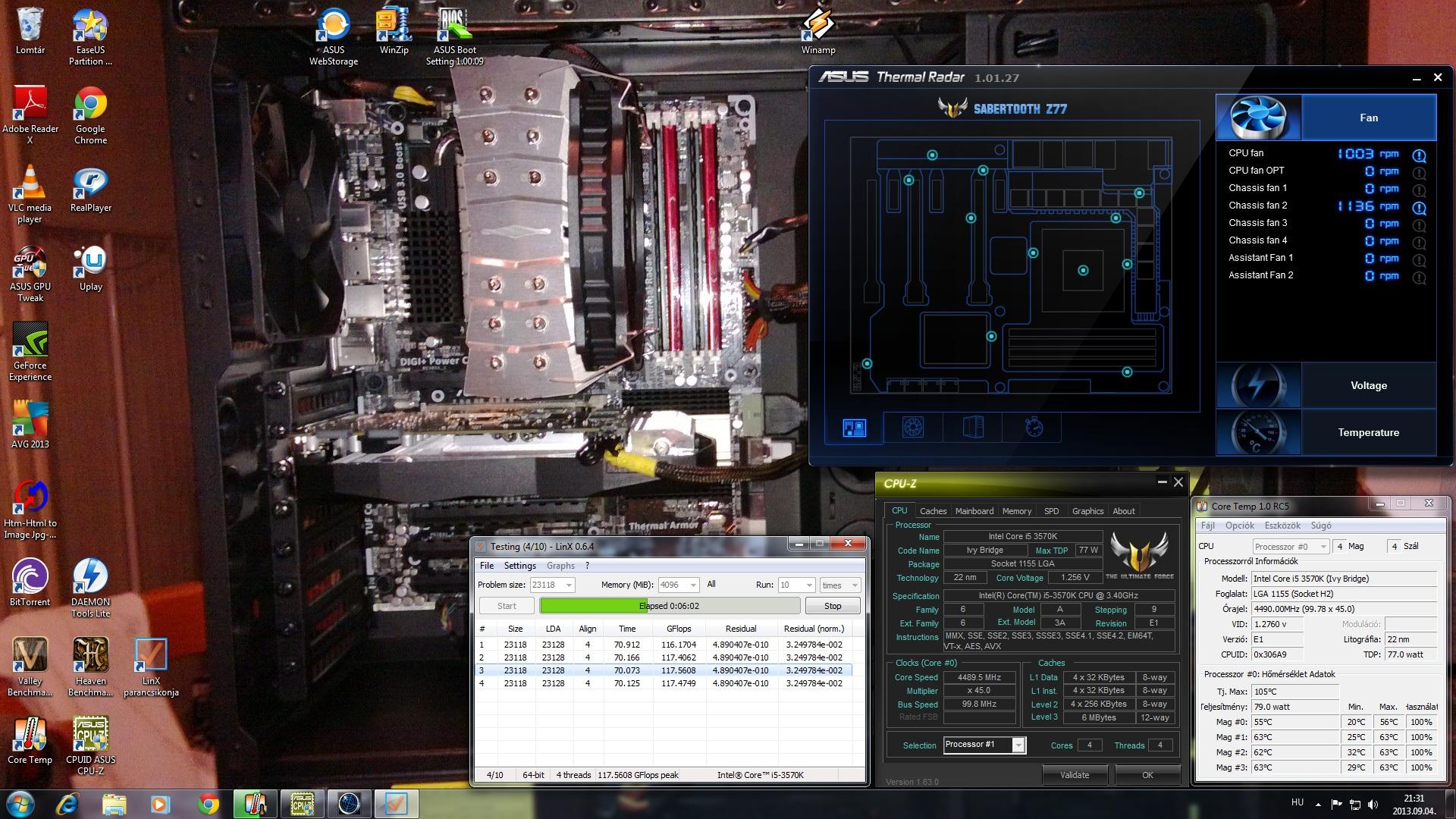Open RealPlayer desktop icon
Image resolution: width=1456 pixels, height=819 pixels.
click(90, 190)
